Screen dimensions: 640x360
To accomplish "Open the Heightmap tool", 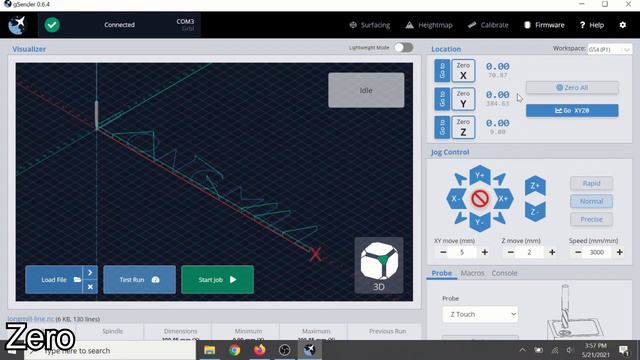I will (x=429, y=25).
